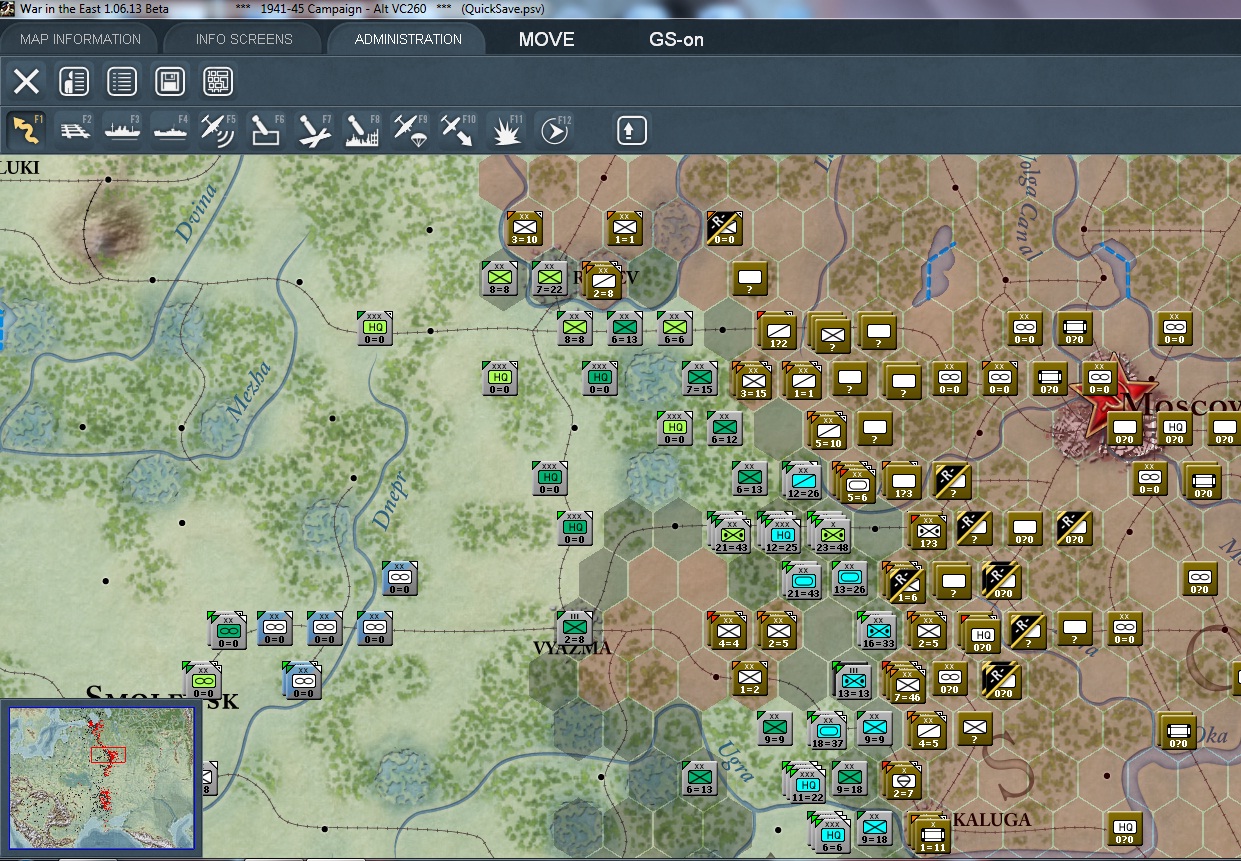Select the F6 bomb unit mode icon
The height and width of the screenshot is (861, 1241).
coord(266,130)
